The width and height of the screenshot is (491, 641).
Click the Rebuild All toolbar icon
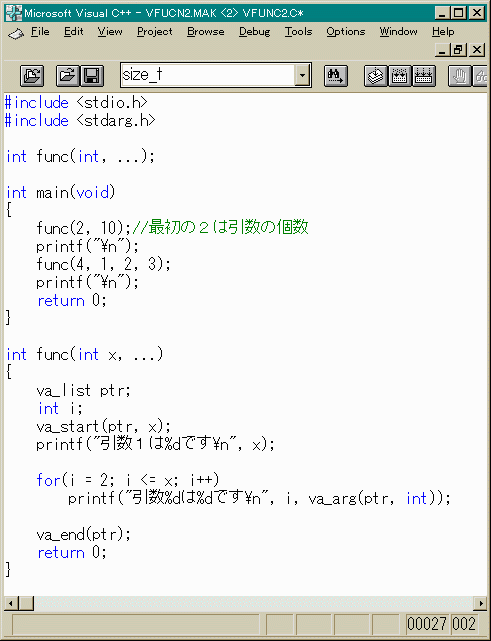click(x=424, y=76)
